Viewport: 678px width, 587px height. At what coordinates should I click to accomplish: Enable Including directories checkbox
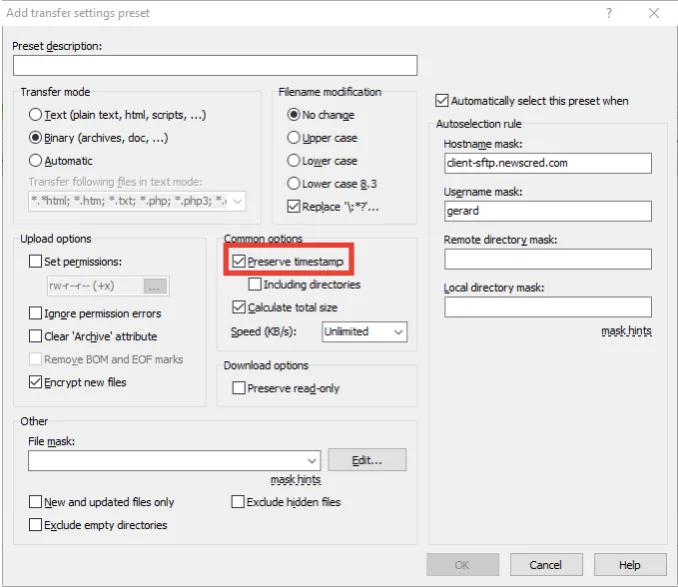point(255,284)
